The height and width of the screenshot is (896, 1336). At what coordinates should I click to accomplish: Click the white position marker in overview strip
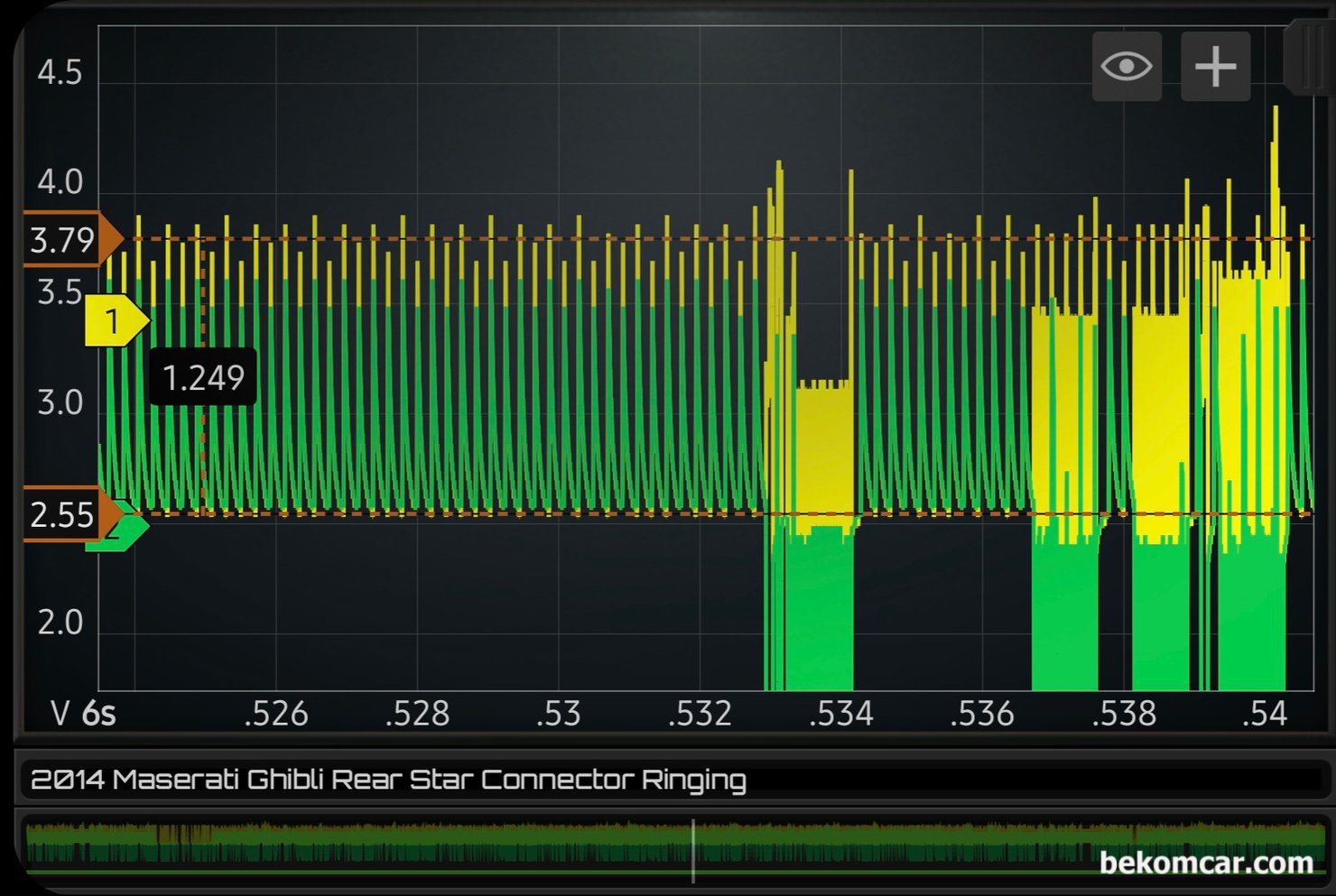tap(693, 850)
